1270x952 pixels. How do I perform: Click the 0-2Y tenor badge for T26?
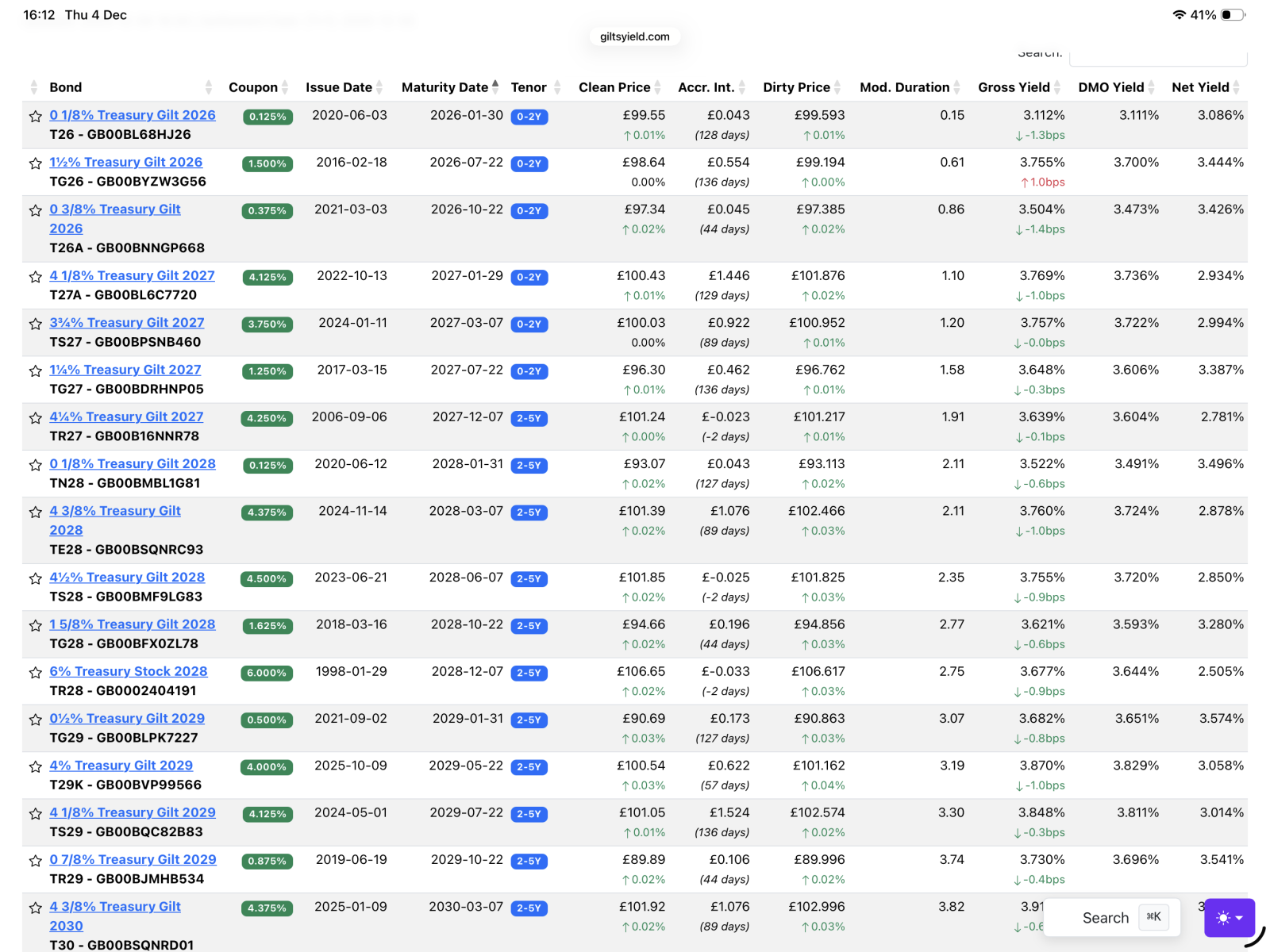pyautogui.click(x=529, y=117)
